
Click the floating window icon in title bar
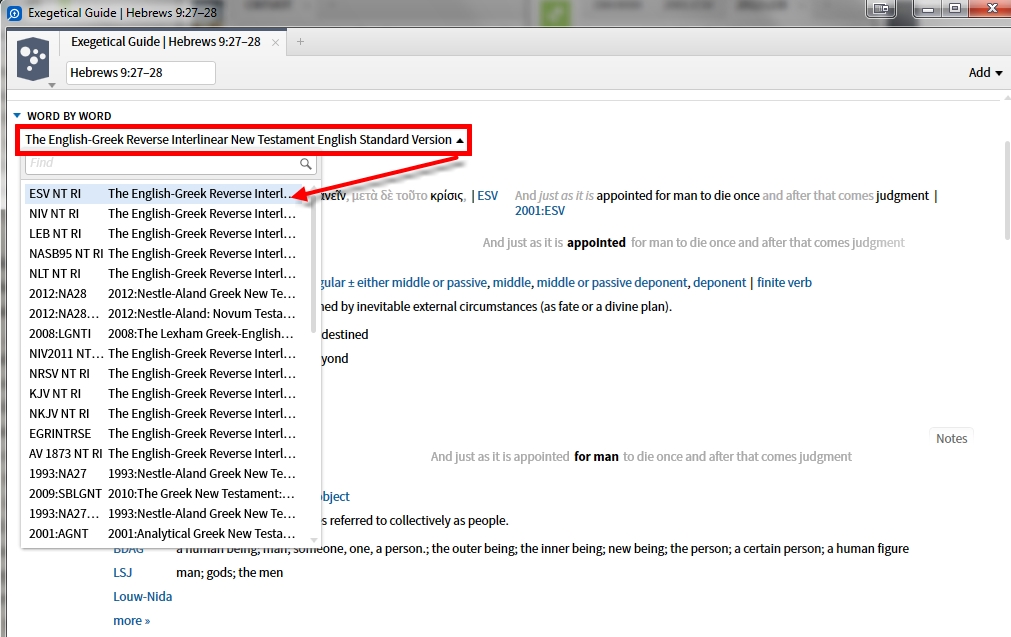(881, 9)
